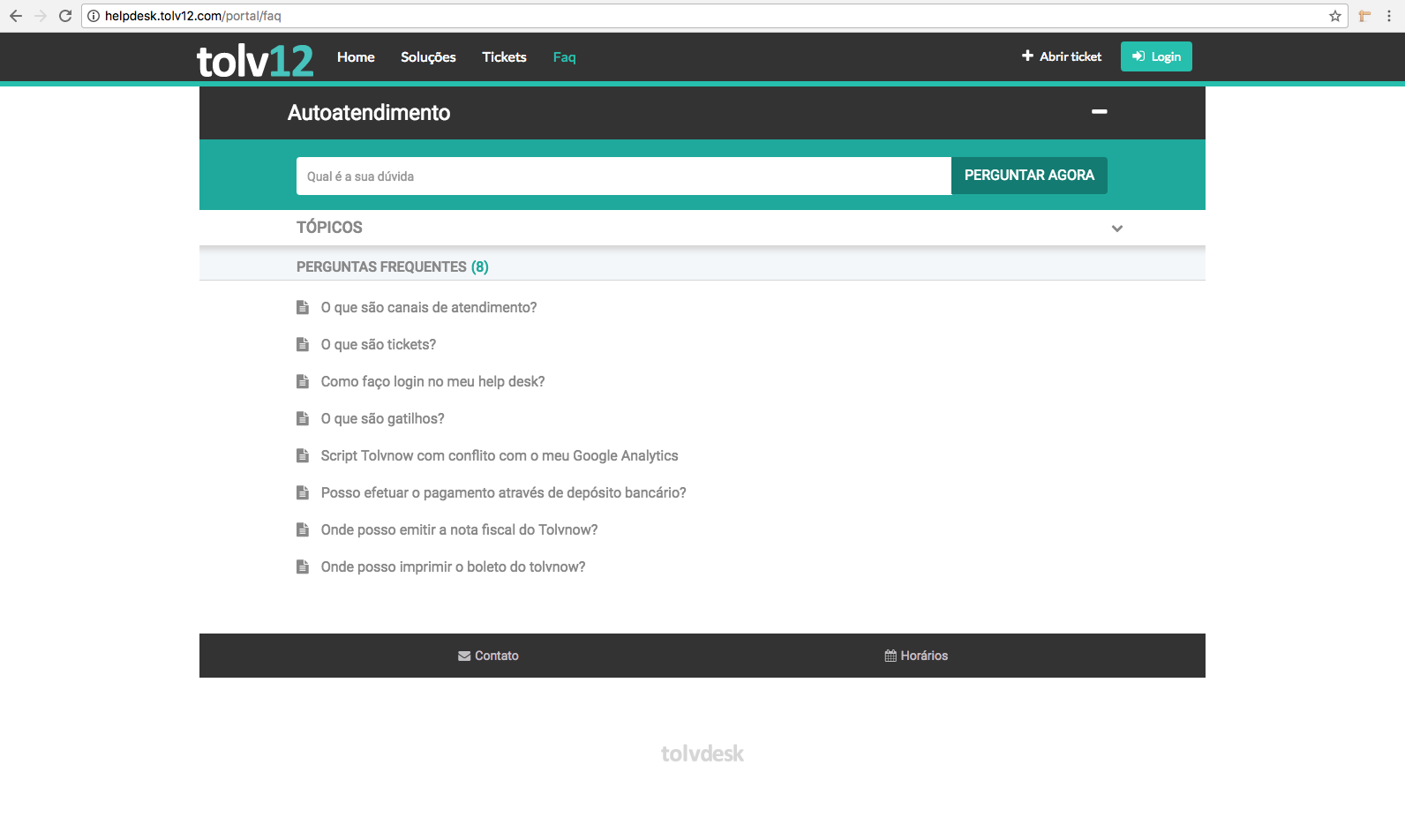Click the tolv12 logo
Screen dimensions: 1405x840
pyautogui.click(x=254, y=60)
